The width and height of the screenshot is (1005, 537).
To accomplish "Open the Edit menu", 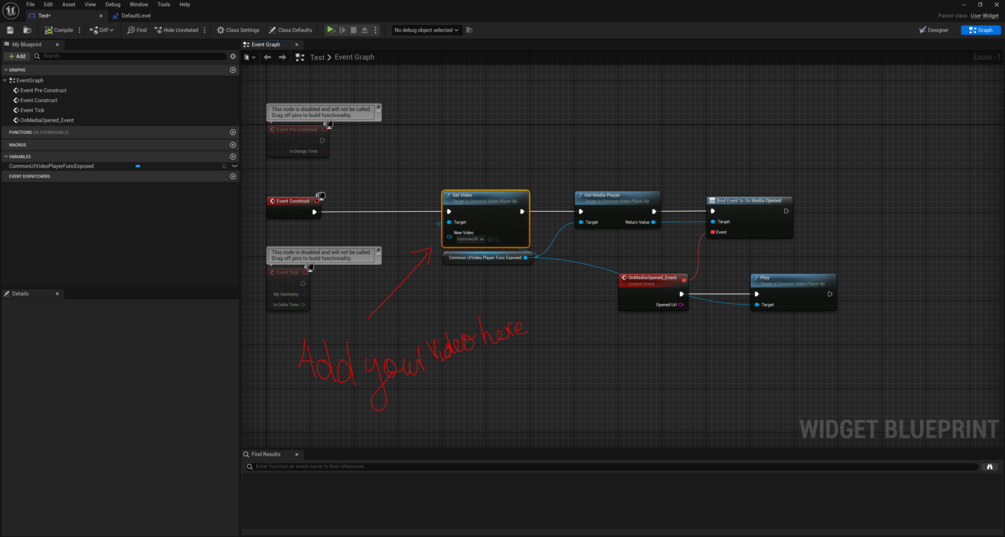I will [48, 4].
